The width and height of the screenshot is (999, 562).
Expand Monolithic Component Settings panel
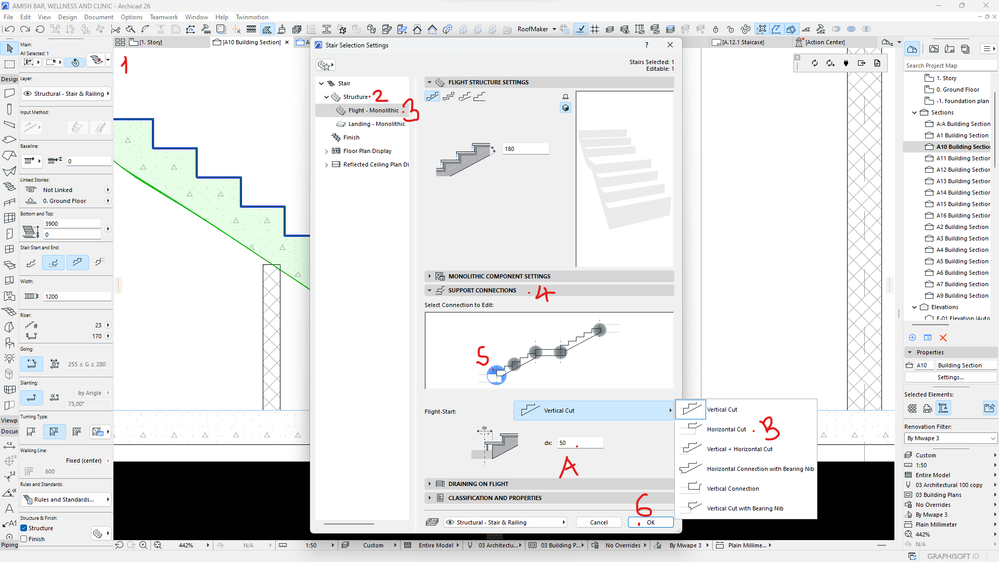click(x=429, y=277)
